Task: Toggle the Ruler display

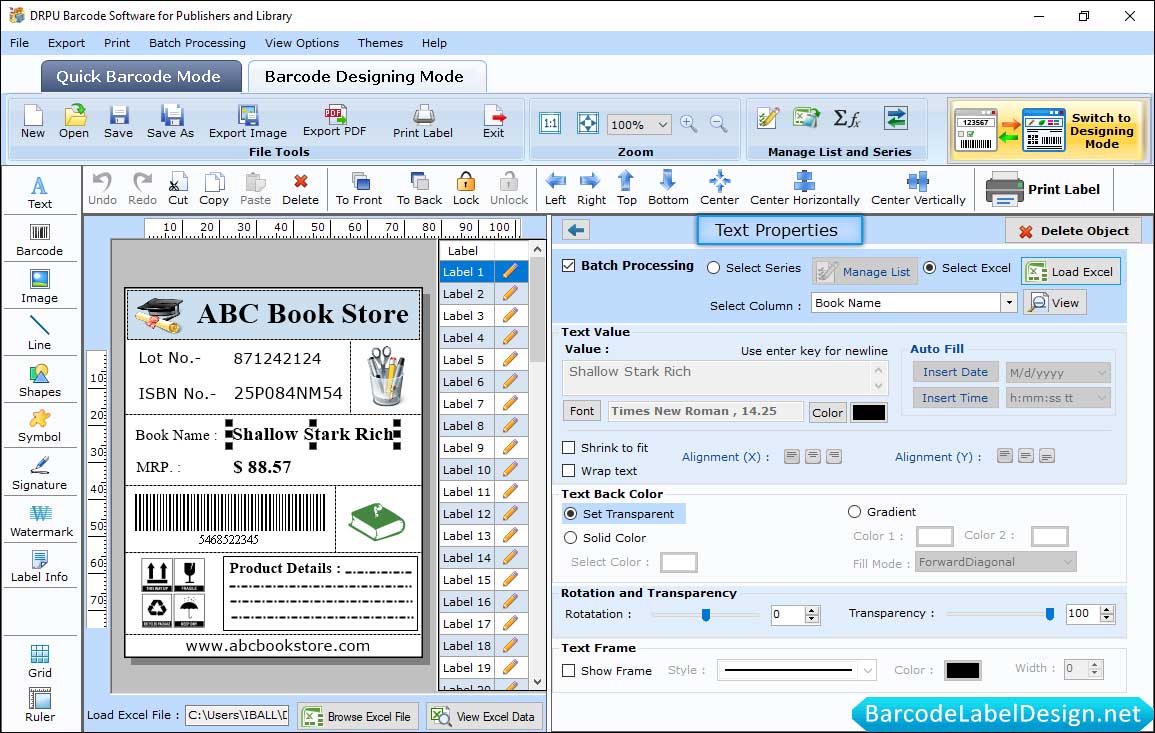Action: 40,705
